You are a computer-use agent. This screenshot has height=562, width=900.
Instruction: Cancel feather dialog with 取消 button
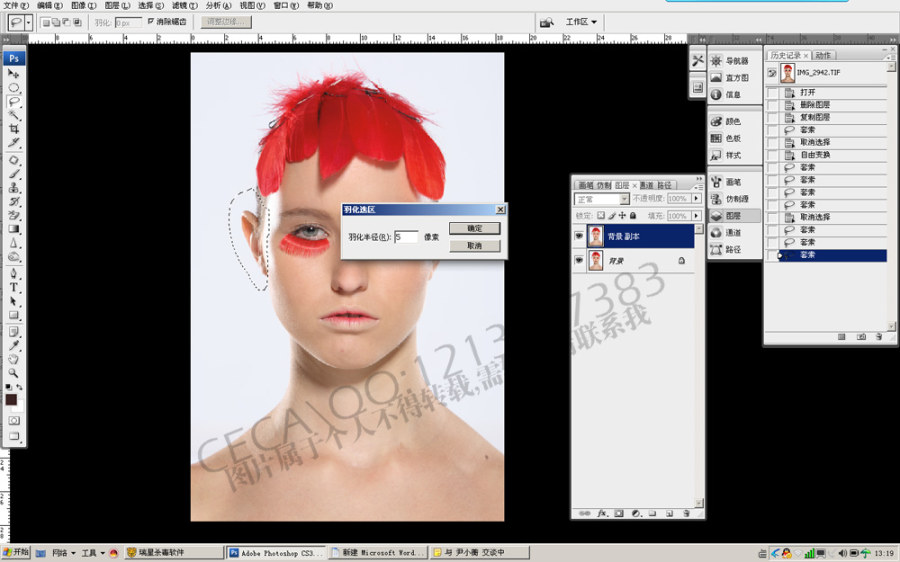475,246
